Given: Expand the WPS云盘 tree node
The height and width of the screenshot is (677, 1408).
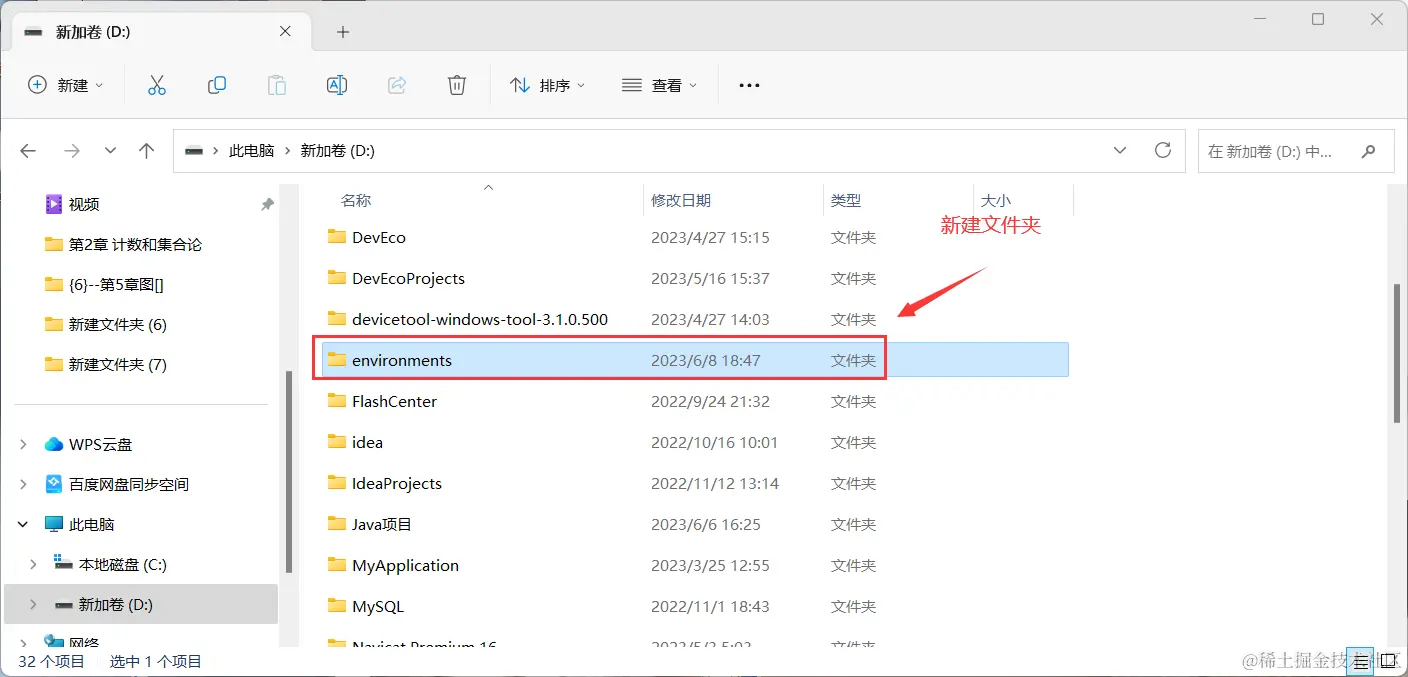Looking at the screenshot, I should point(23,444).
